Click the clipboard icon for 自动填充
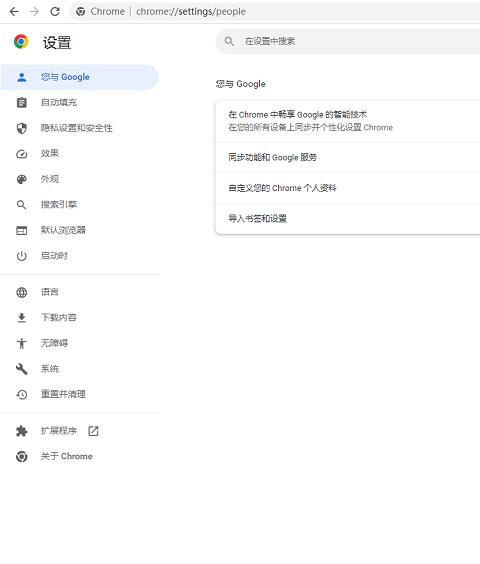 [22, 103]
